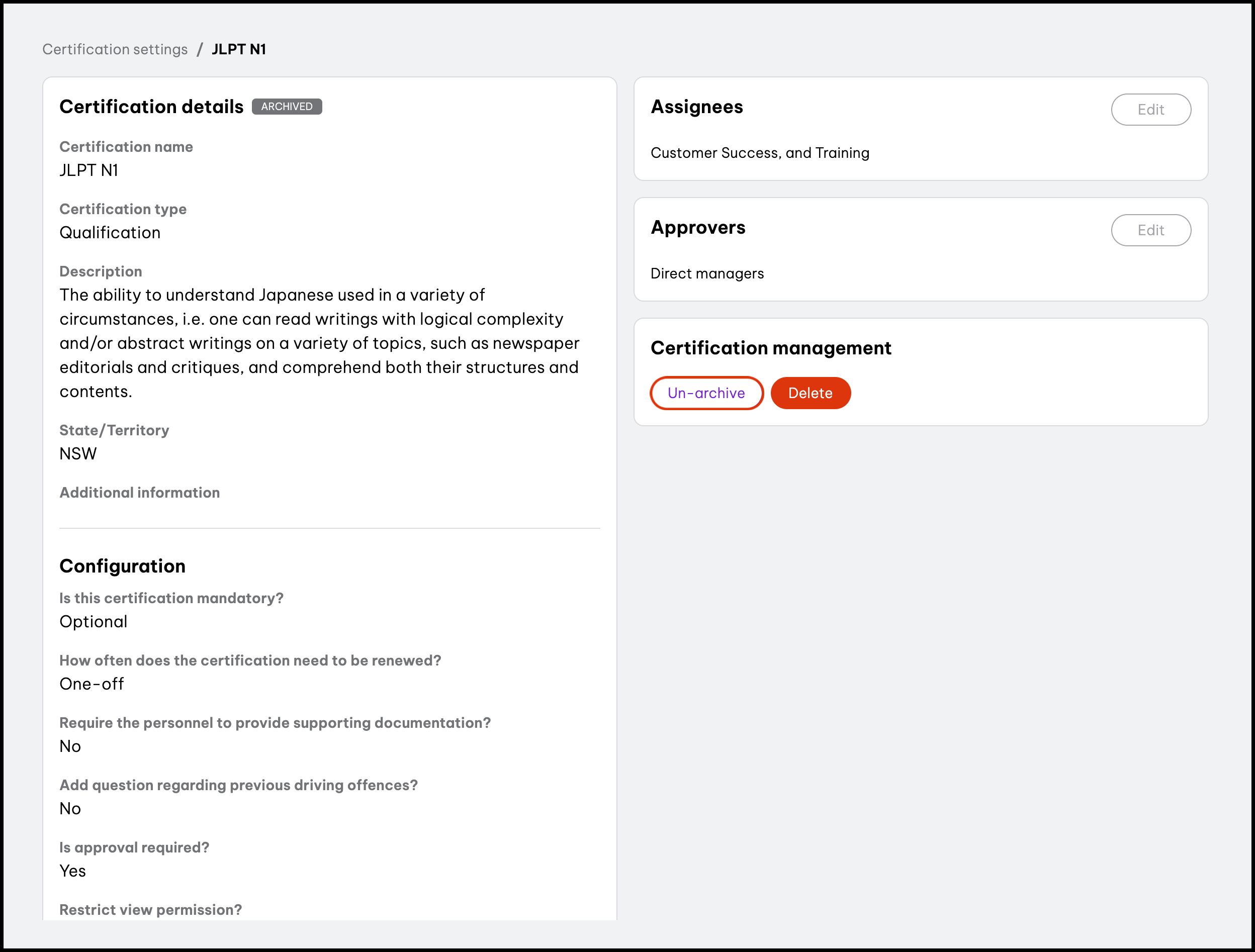The image size is (1255, 952).
Task: Click the Certification name label
Action: [127, 147]
